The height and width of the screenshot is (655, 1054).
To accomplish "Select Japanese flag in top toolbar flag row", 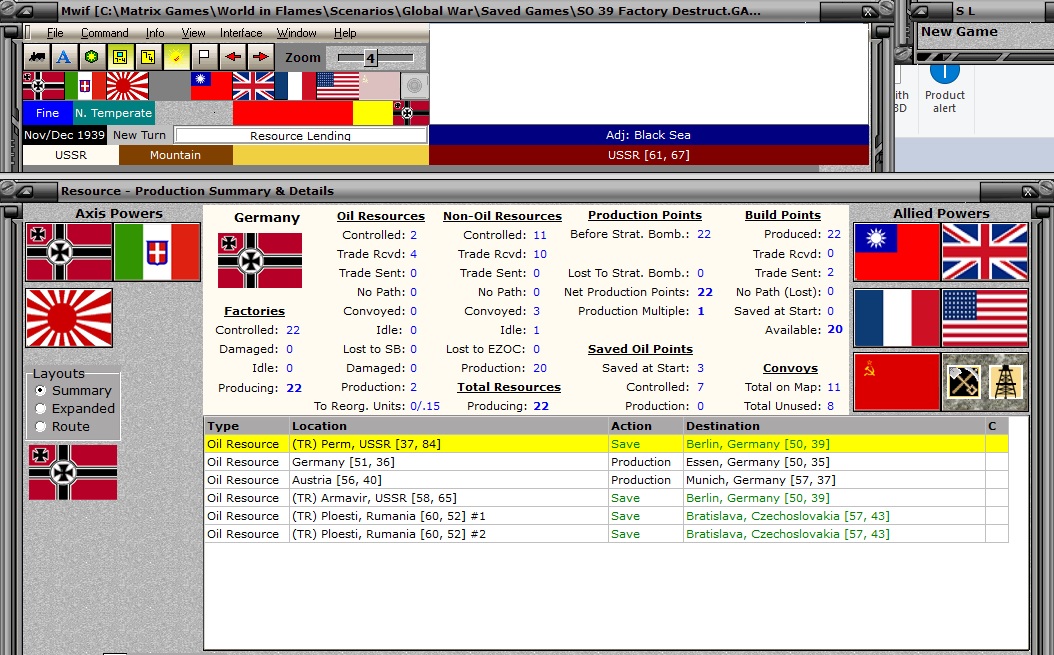I will (x=128, y=86).
